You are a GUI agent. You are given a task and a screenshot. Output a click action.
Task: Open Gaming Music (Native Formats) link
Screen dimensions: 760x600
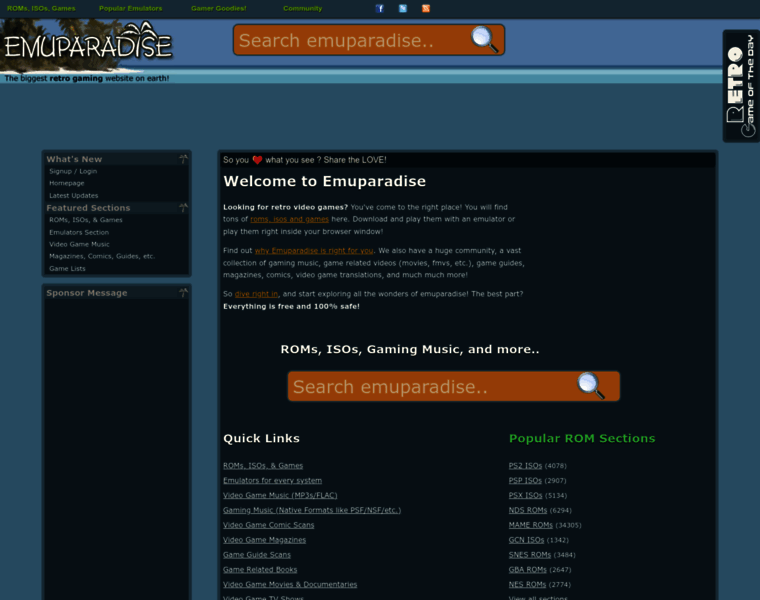312,510
